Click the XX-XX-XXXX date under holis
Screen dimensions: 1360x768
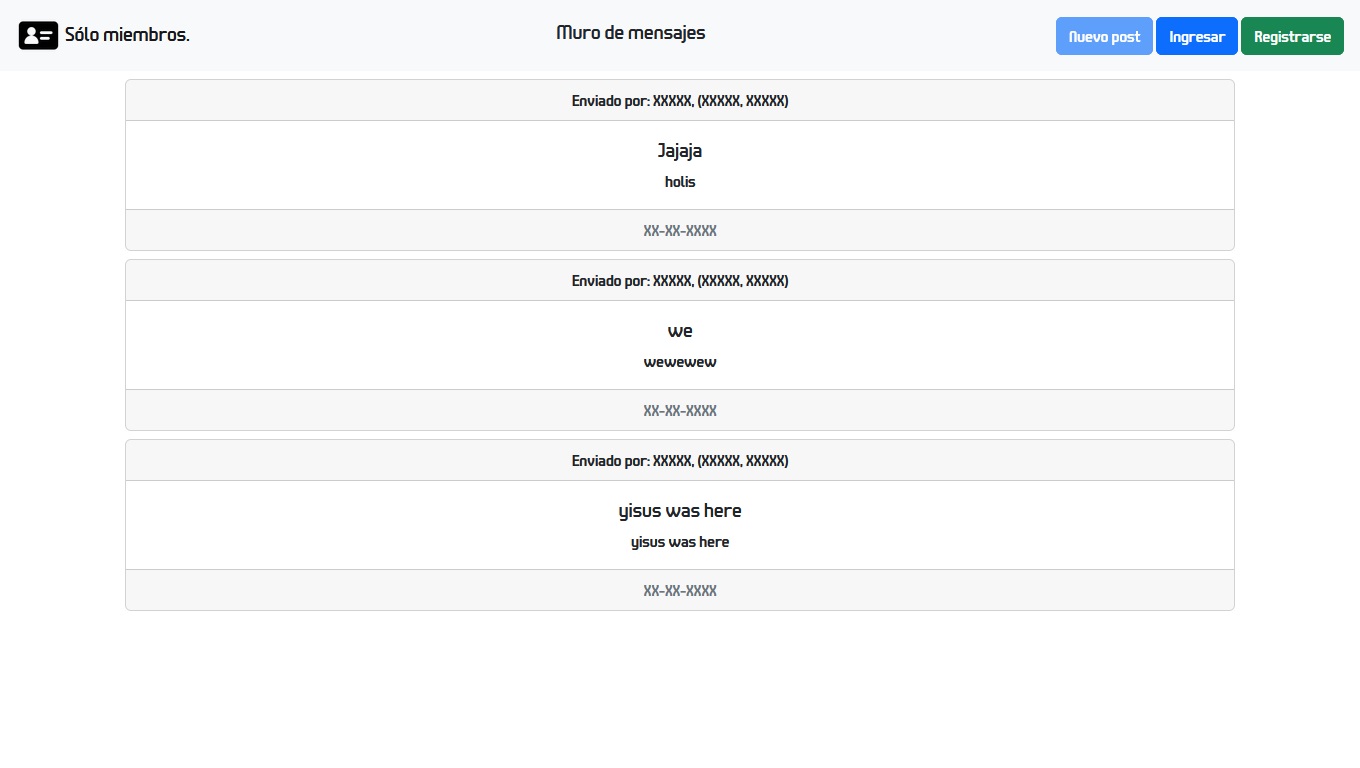coord(680,231)
